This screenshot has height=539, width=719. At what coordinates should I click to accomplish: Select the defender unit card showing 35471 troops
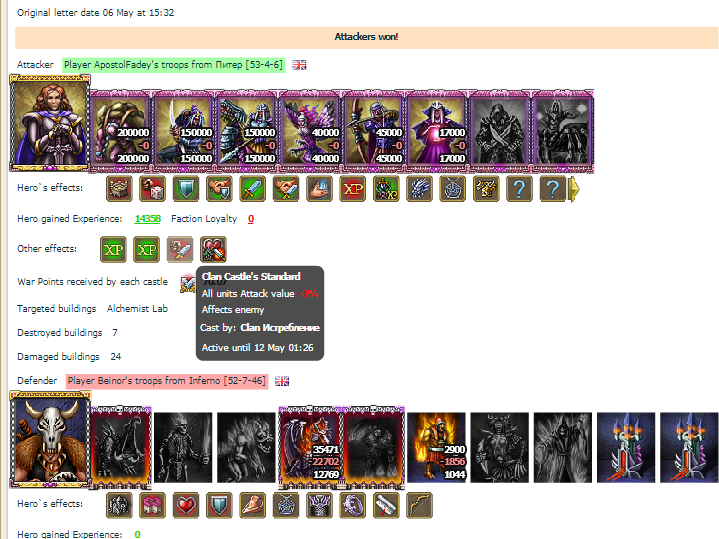click(x=310, y=447)
